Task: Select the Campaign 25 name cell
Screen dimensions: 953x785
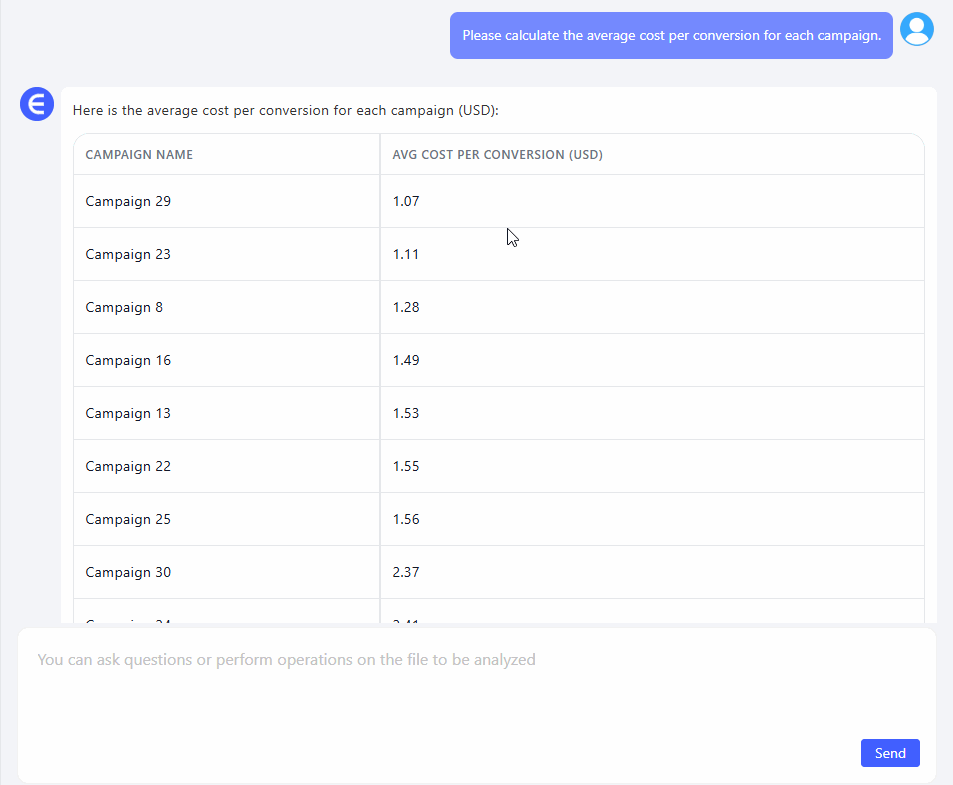Action: [x=128, y=519]
